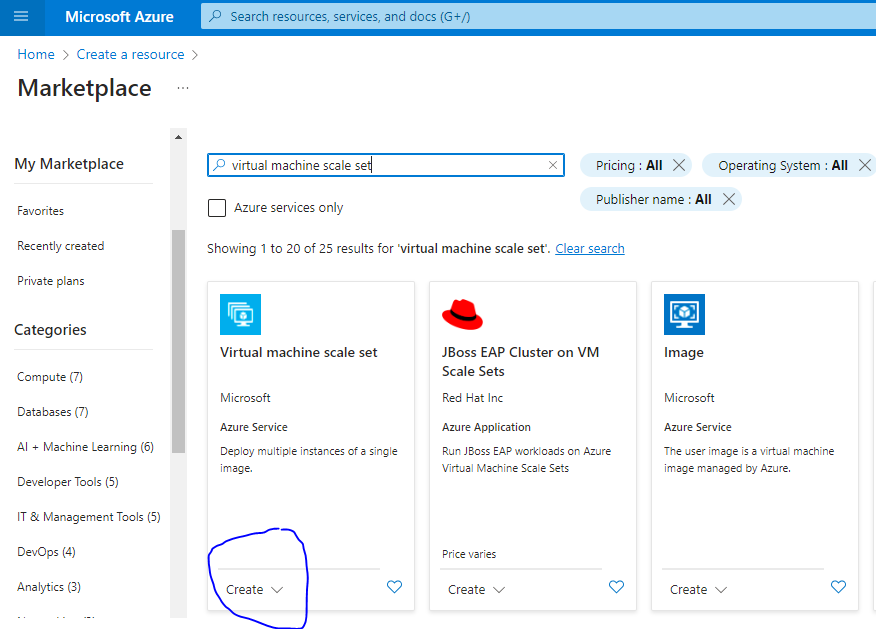Image resolution: width=876 pixels, height=629 pixels.
Task: Expand Create dropdown for JBoss EAP Cluster
Action: click(x=477, y=590)
